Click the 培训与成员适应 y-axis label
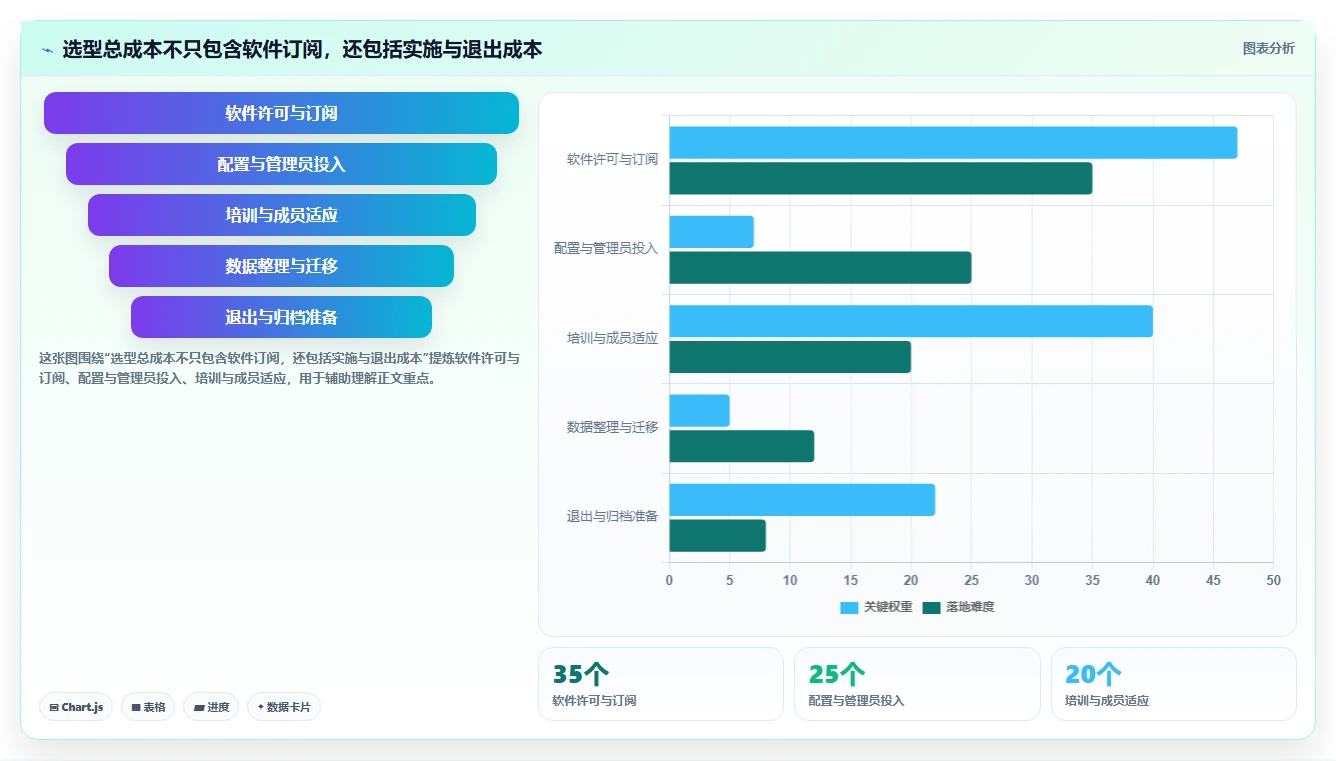1336x761 pixels. (x=612, y=338)
